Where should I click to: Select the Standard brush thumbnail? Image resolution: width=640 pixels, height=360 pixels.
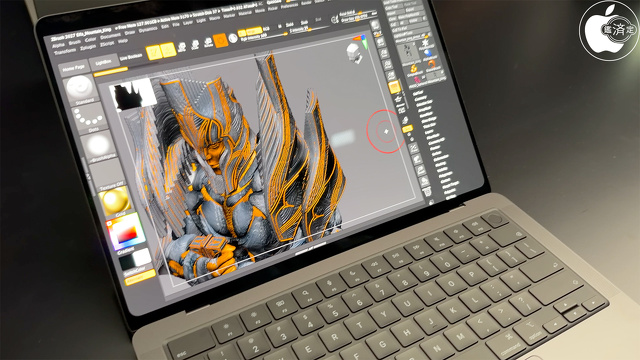point(80,89)
